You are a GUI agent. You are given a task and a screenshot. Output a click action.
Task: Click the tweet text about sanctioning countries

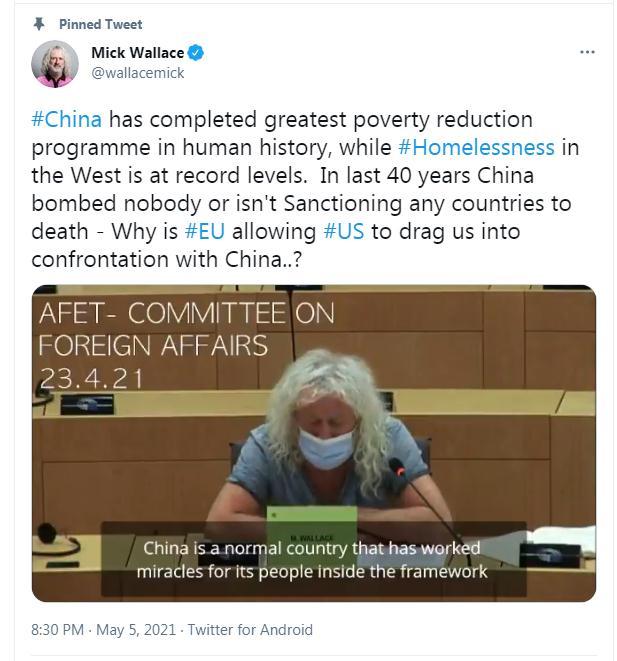click(301, 203)
